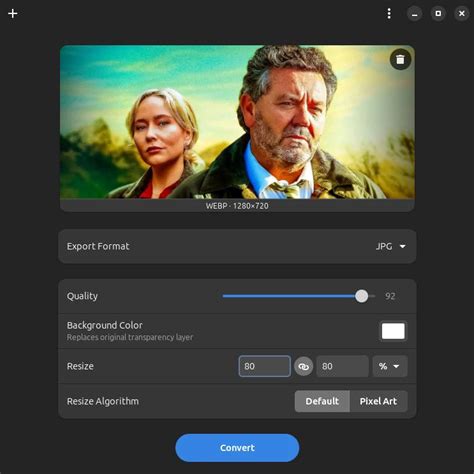Click the Quality value 92
474x474 pixels.
pyautogui.click(x=390, y=296)
